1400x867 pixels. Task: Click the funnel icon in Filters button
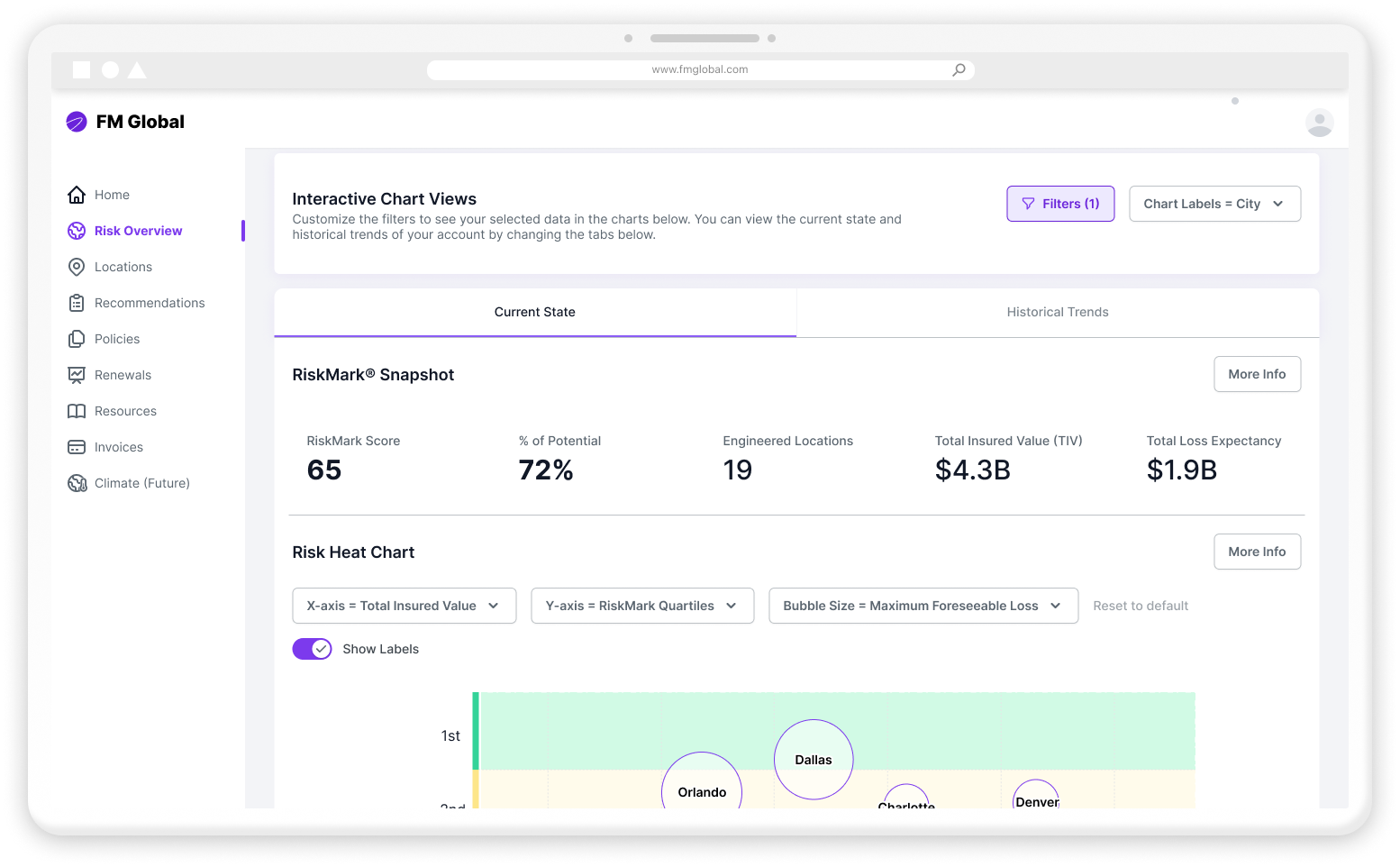1028,204
